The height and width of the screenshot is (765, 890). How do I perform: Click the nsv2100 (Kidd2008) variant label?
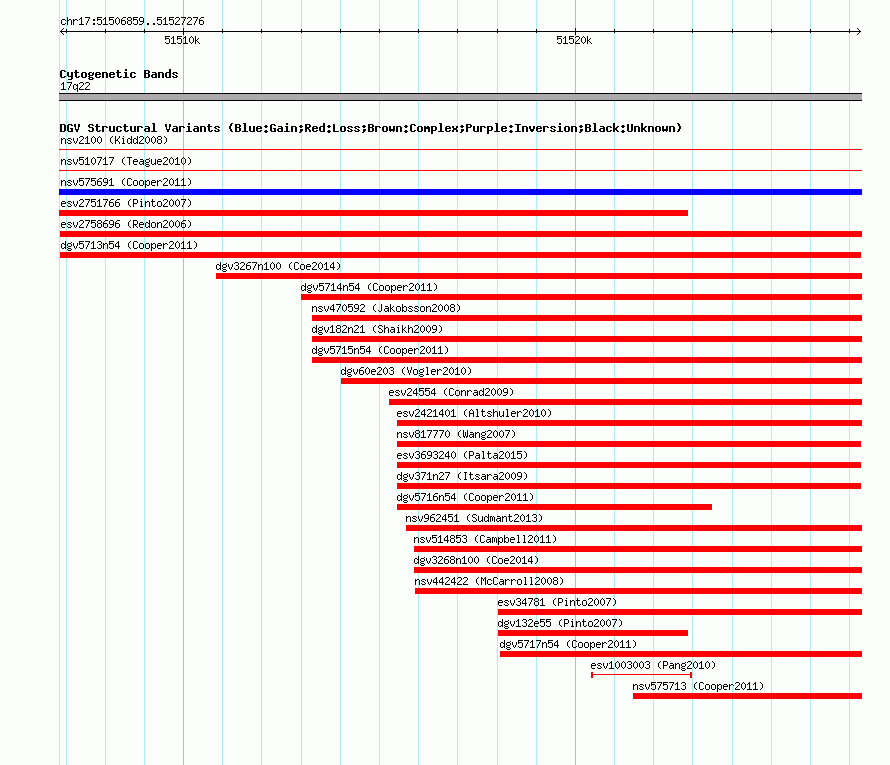114,140
